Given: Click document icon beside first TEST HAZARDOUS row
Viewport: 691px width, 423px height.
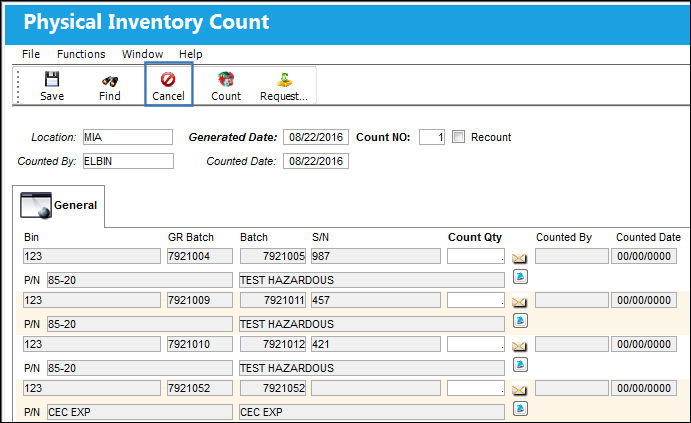Looking at the screenshot, I should (x=520, y=276).
